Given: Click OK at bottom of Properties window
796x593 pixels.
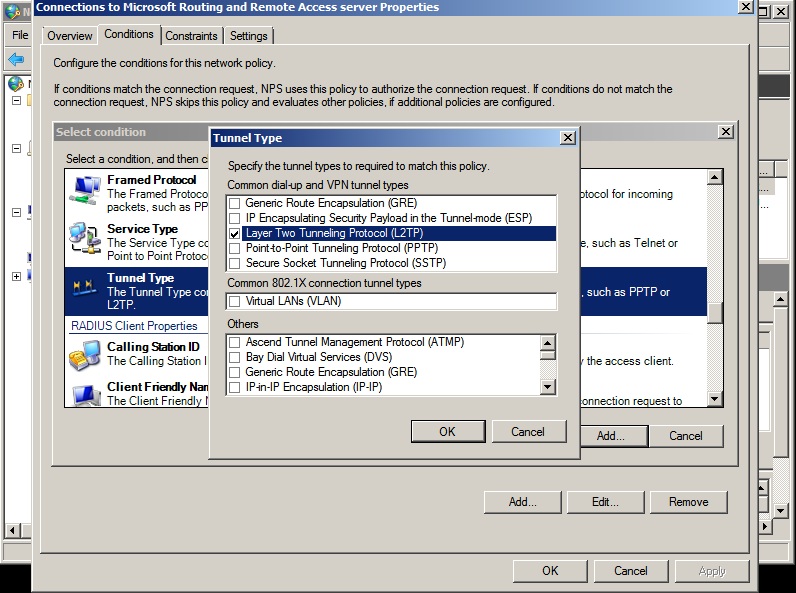Looking at the screenshot, I should [x=550, y=571].
